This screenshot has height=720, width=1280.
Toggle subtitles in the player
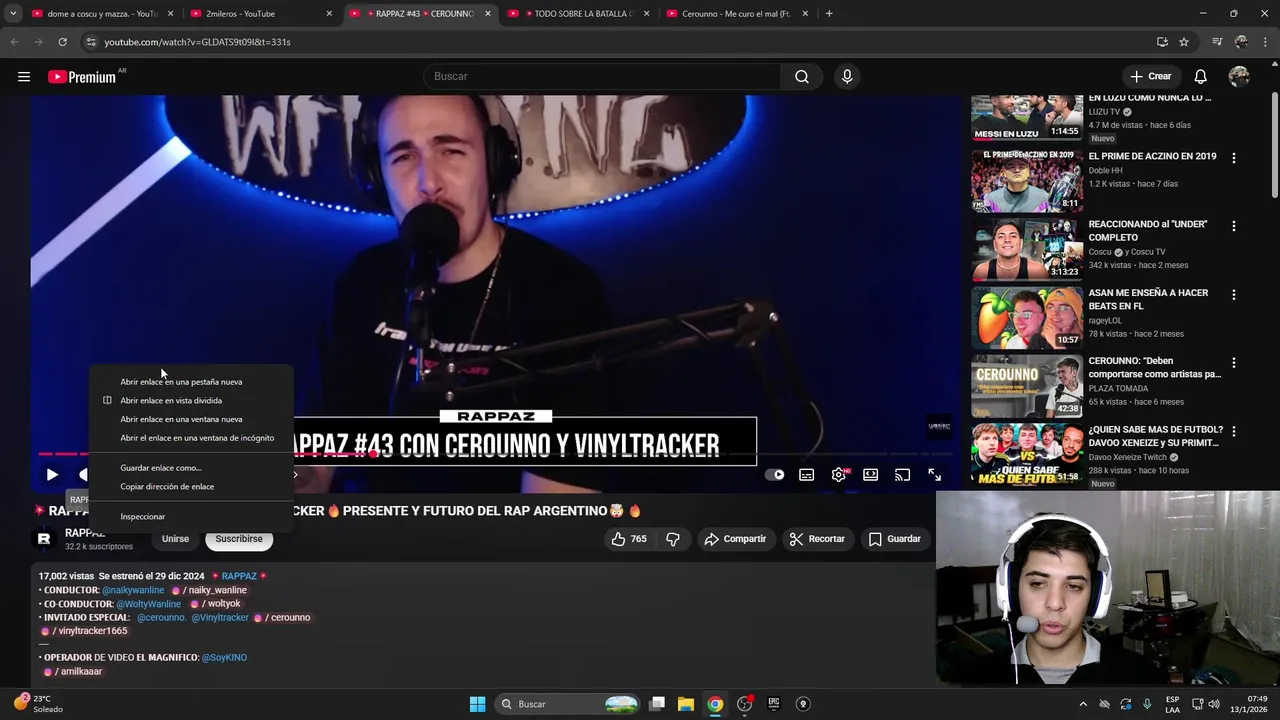point(807,475)
